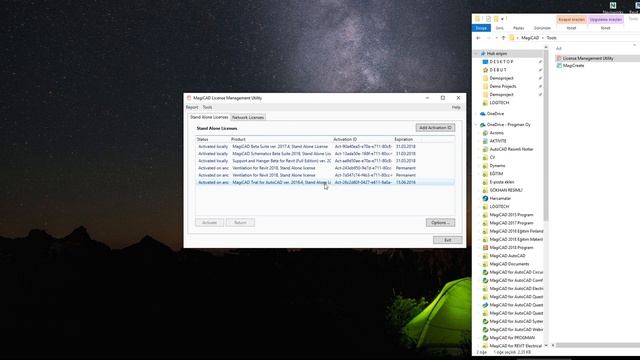Expand the OneDrive tree node
This screenshot has height=360, width=640.
click(476, 114)
